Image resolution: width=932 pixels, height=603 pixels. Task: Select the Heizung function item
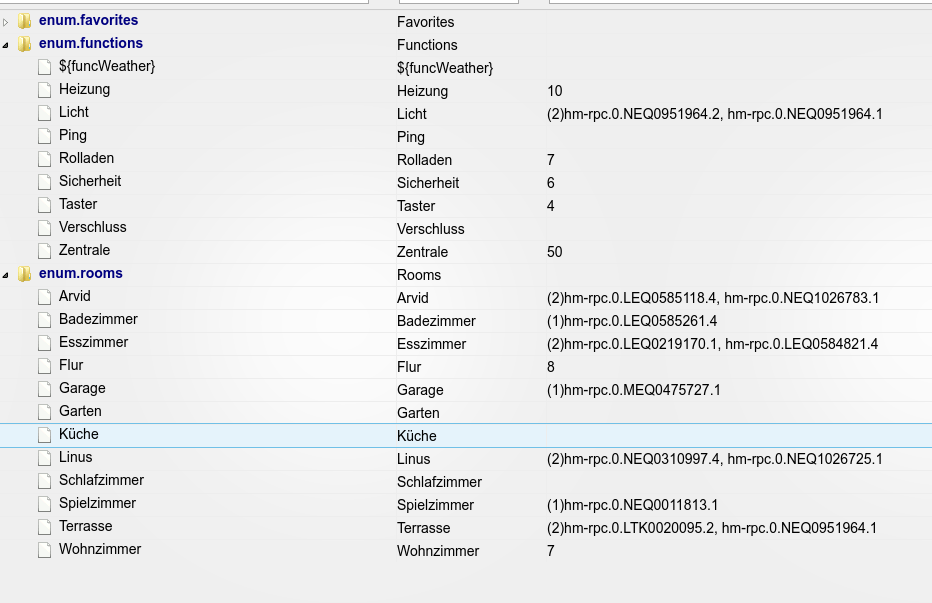coord(84,89)
